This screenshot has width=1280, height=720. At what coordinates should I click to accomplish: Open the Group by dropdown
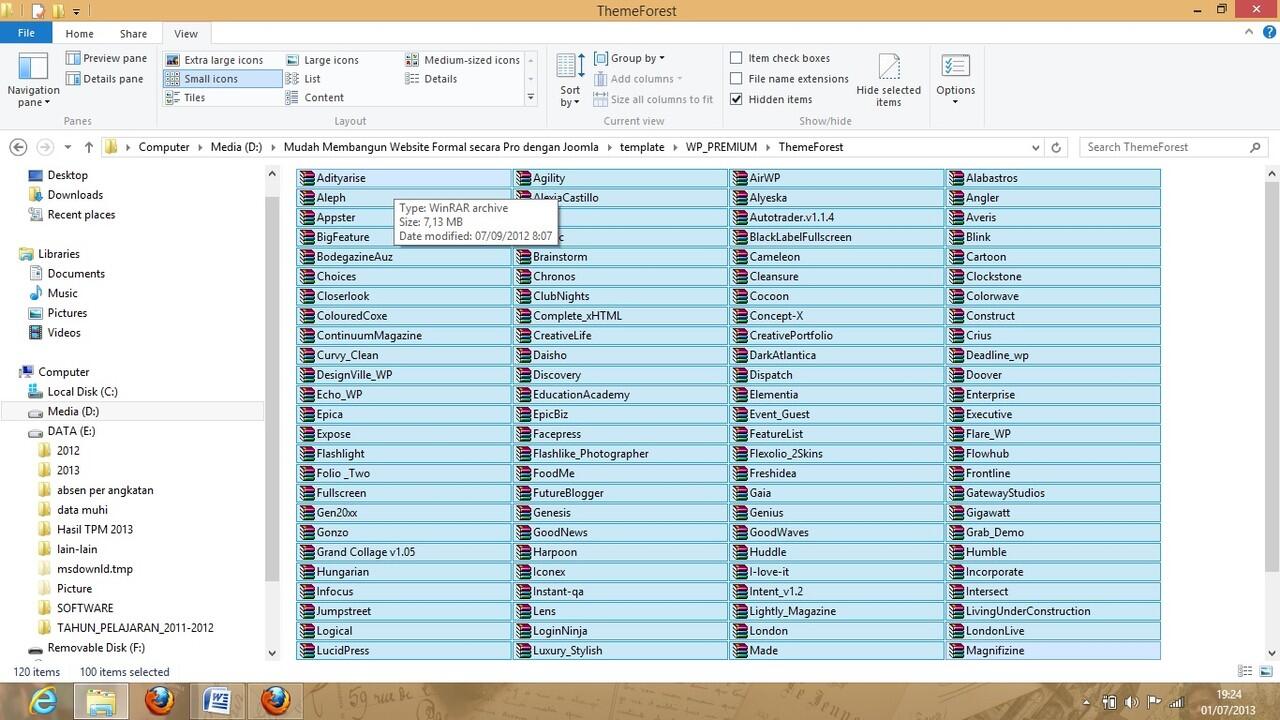click(629, 58)
